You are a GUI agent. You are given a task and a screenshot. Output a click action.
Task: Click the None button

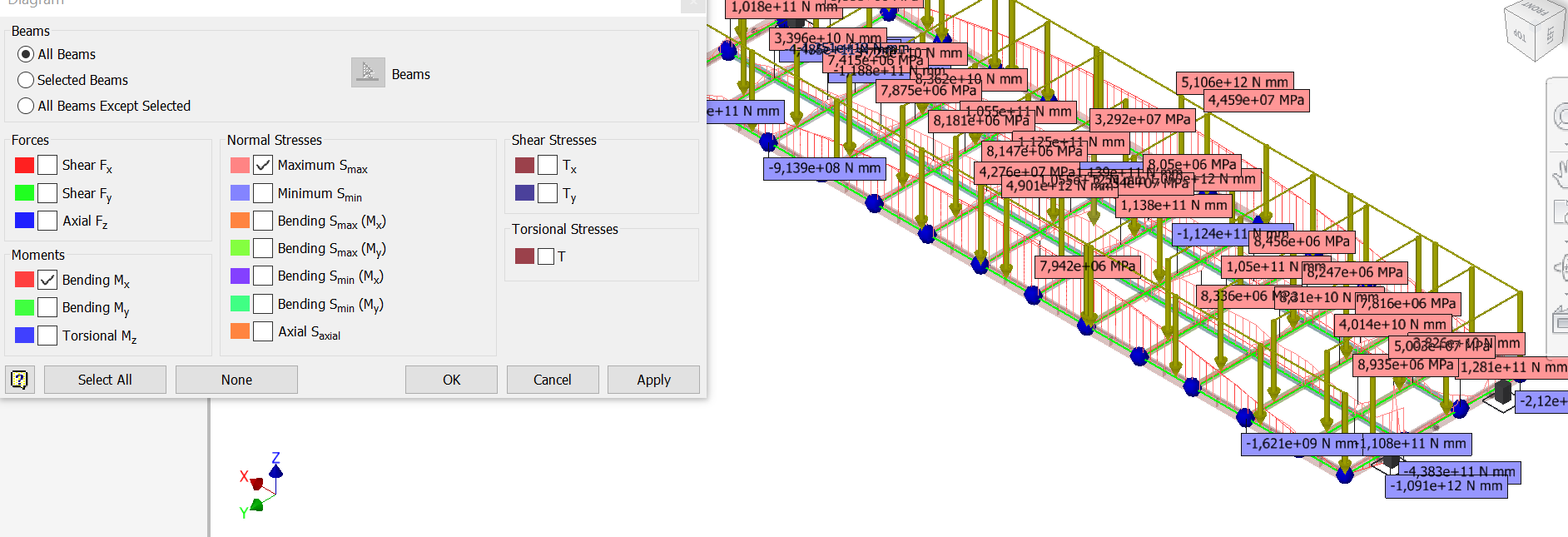[x=236, y=380]
